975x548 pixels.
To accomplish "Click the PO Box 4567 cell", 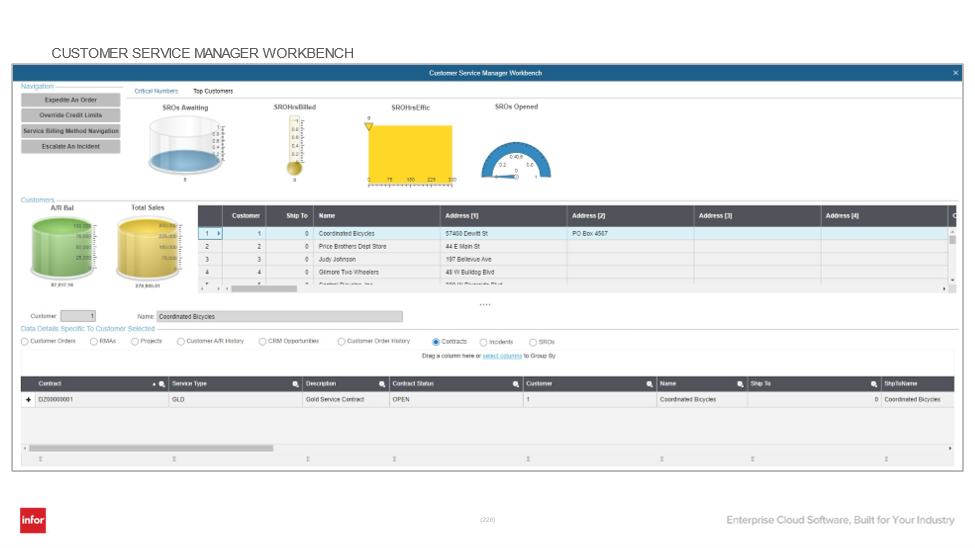I will [630, 234].
